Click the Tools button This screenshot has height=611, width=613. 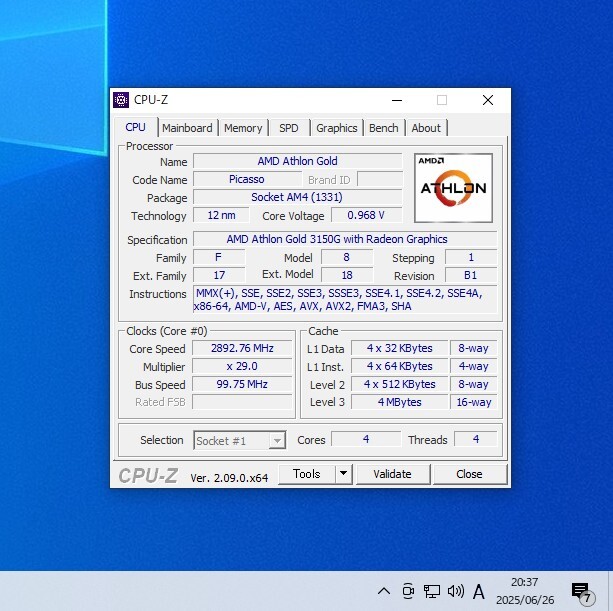307,474
